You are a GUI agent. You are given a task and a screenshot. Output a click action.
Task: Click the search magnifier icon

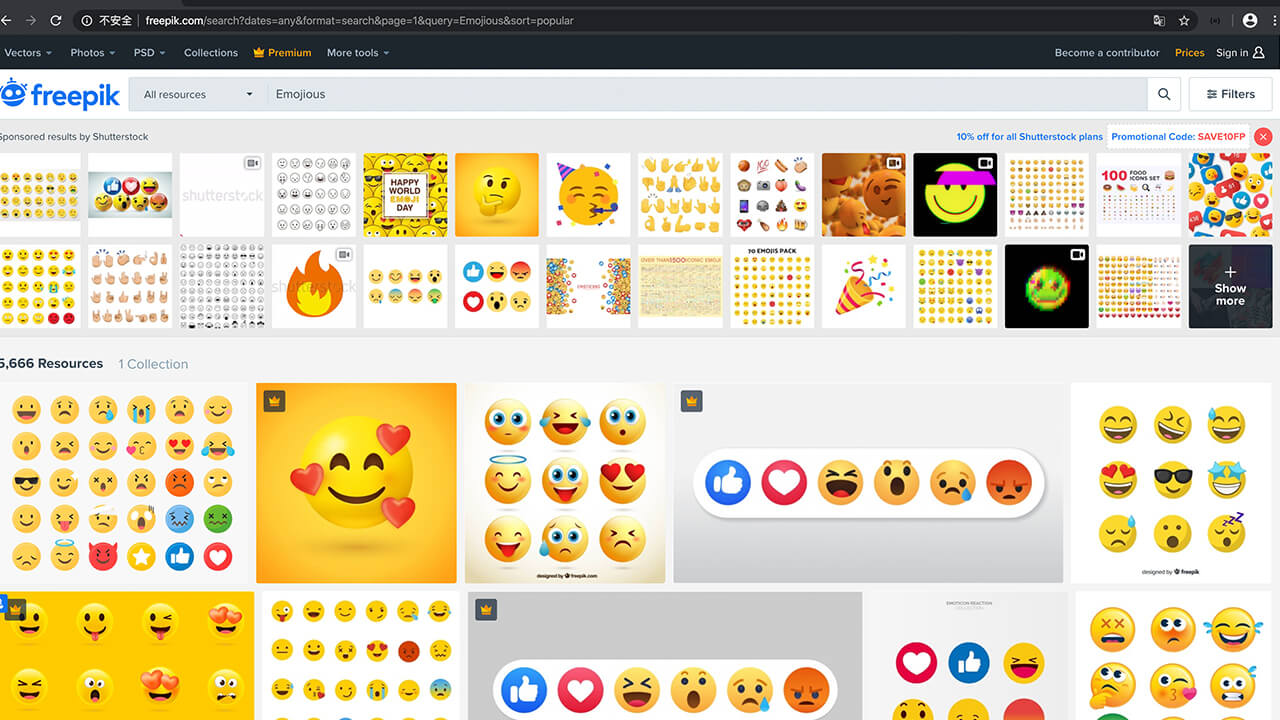click(1163, 94)
